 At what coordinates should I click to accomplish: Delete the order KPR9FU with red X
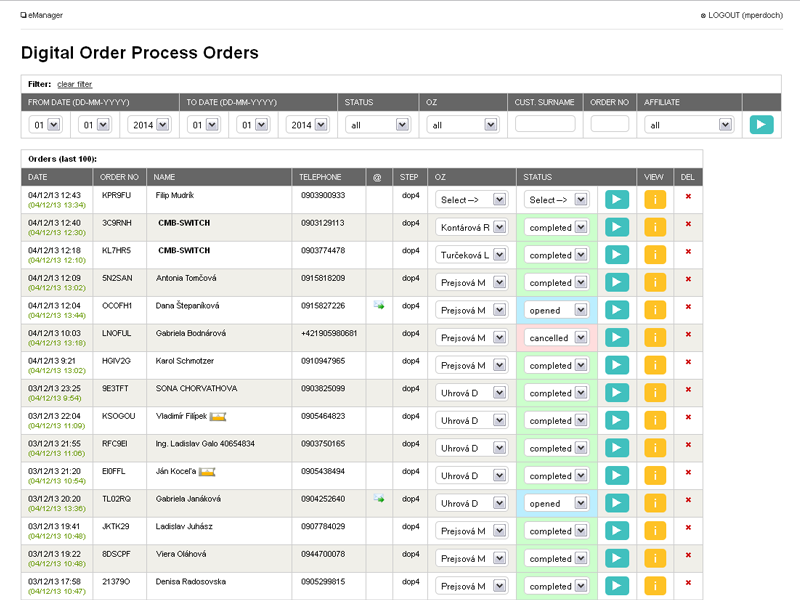[688, 196]
